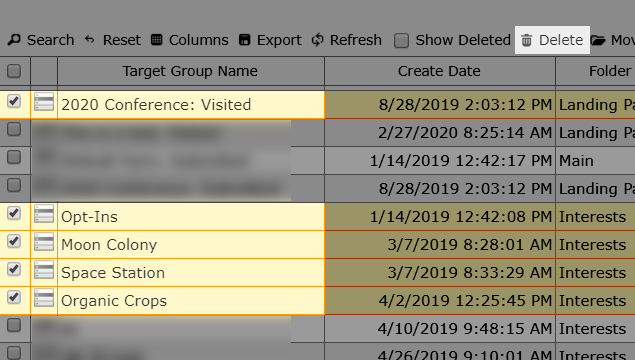Uncheck the Organic Crops row checkbox
Screen dimensions: 635x360
[x=14, y=297]
